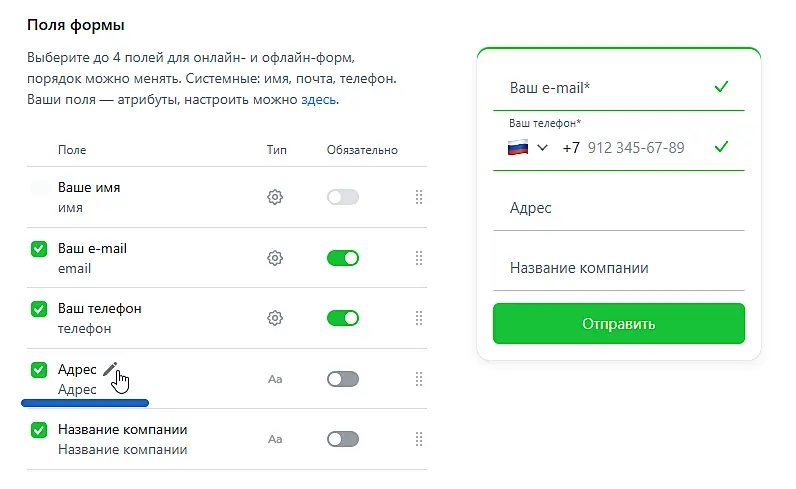Screen dimensions: 796x489
Task: Uncheck the Название компании field checkbox
Action: point(39,430)
